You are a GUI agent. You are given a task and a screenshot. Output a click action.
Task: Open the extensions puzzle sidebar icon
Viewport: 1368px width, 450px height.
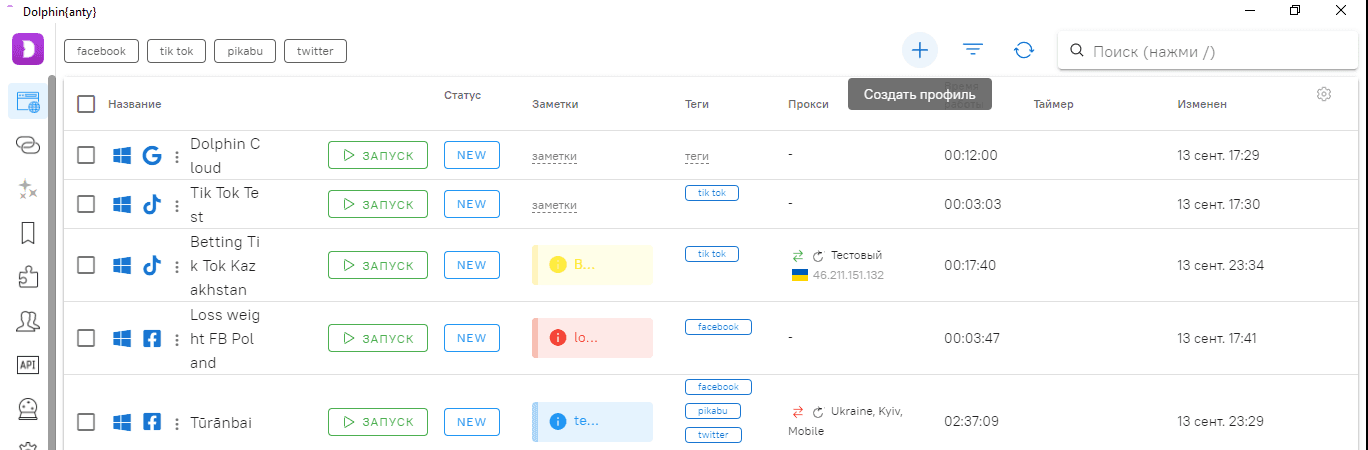click(x=28, y=277)
